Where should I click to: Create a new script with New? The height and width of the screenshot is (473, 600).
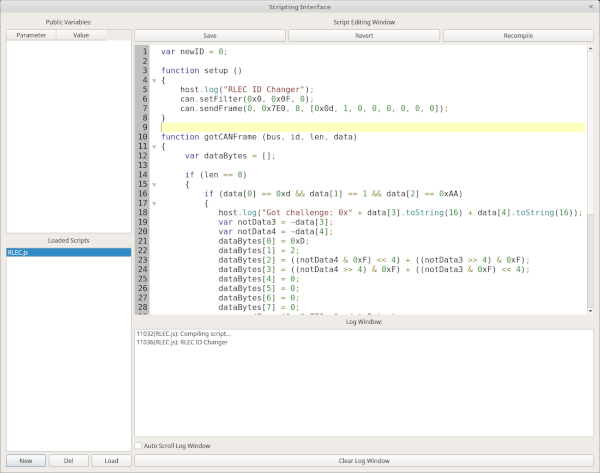(25, 461)
